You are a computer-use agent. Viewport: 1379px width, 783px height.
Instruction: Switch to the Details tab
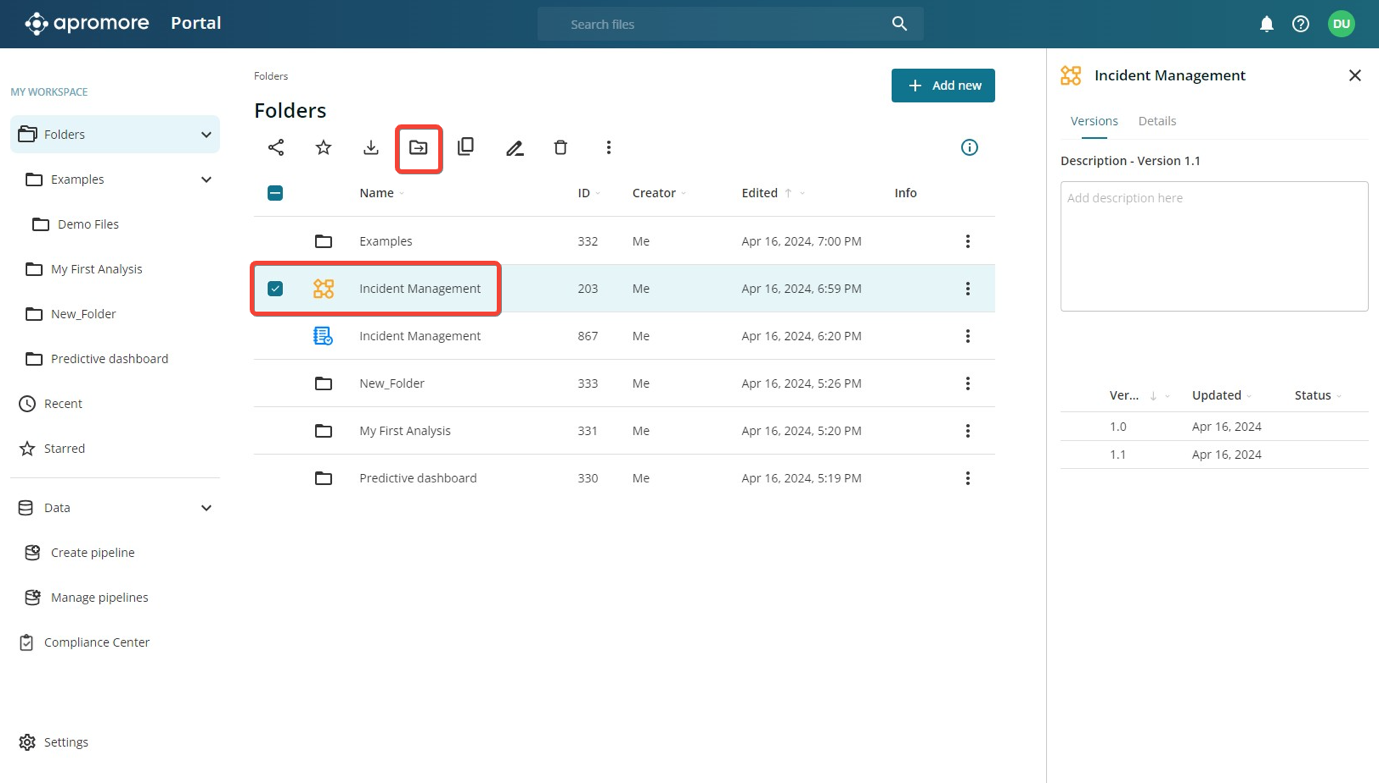point(1156,121)
